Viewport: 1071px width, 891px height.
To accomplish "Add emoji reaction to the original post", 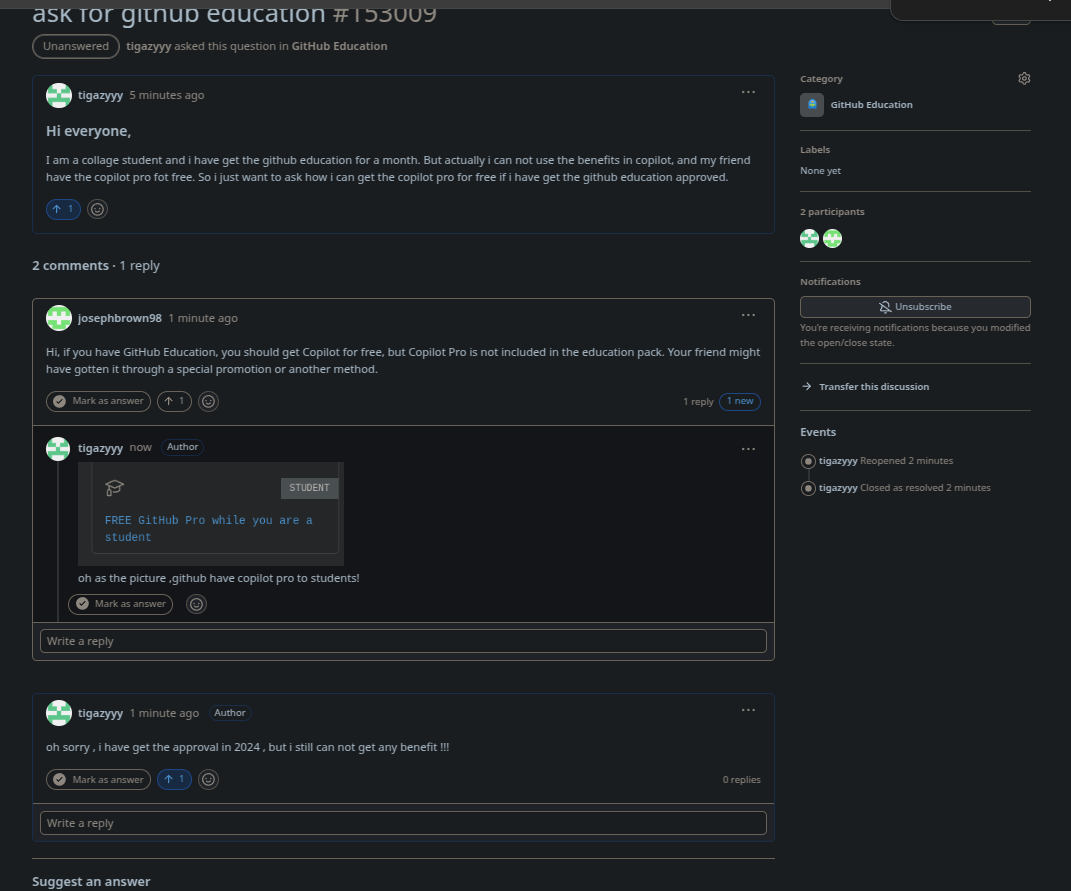I will pyautogui.click(x=98, y=209).
